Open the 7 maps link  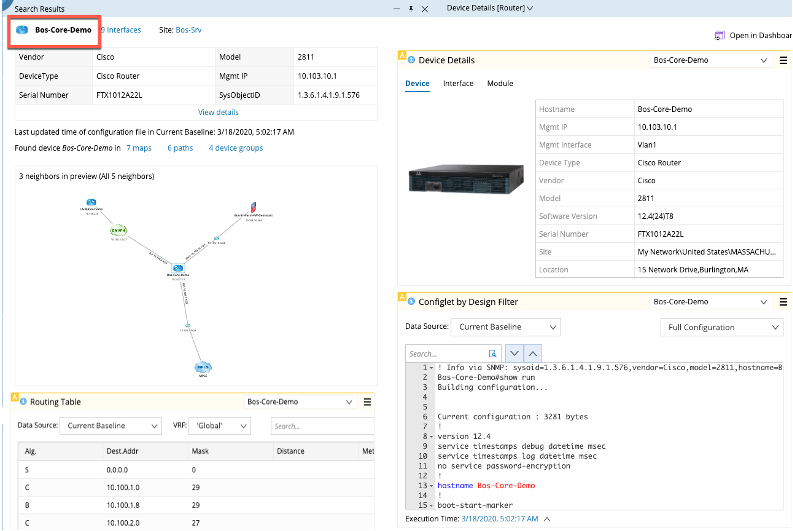coord(139,148)
